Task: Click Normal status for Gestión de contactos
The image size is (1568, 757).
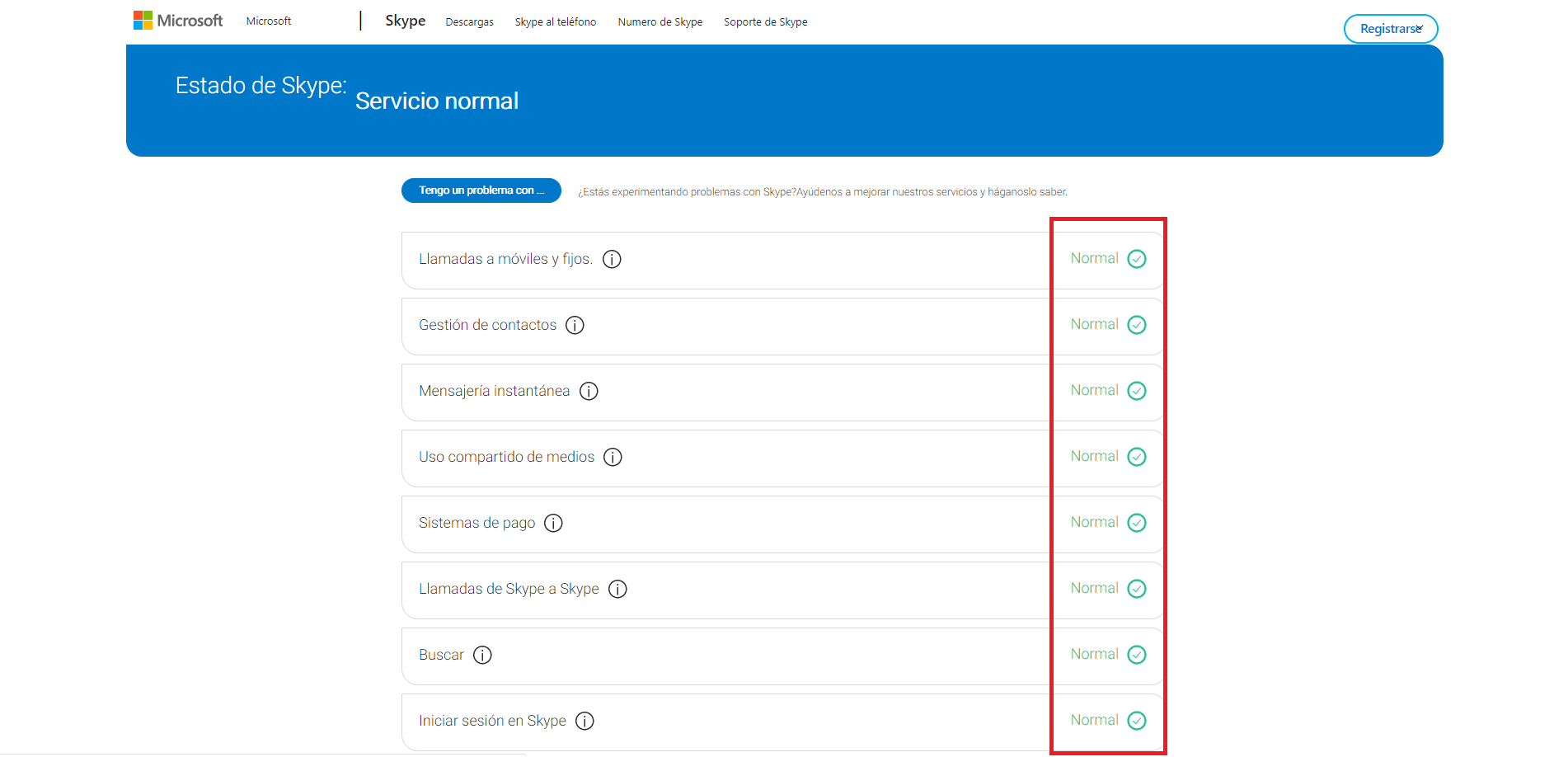Action: 1095,324
